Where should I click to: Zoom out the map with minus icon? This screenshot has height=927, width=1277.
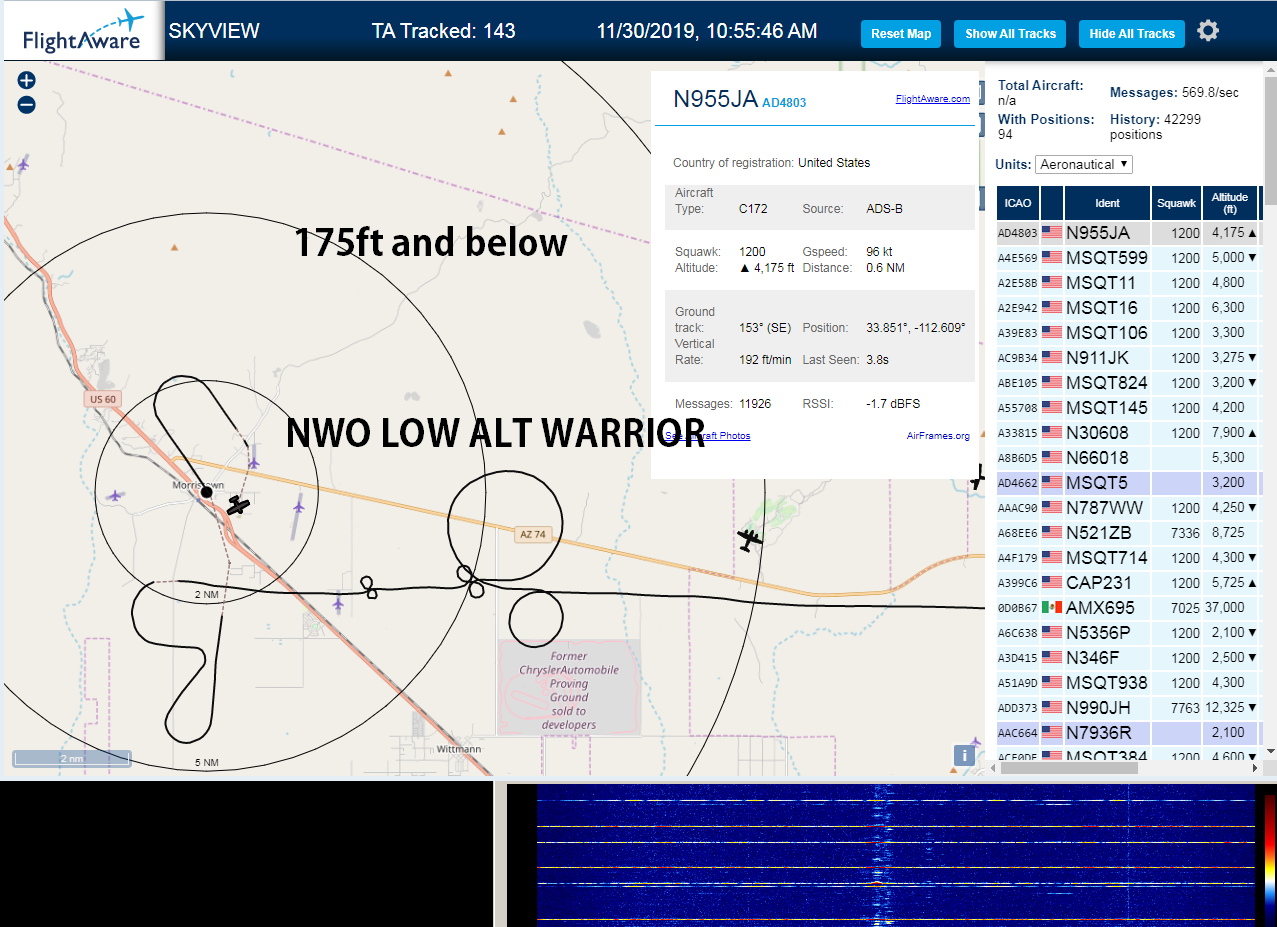(27, 104)
